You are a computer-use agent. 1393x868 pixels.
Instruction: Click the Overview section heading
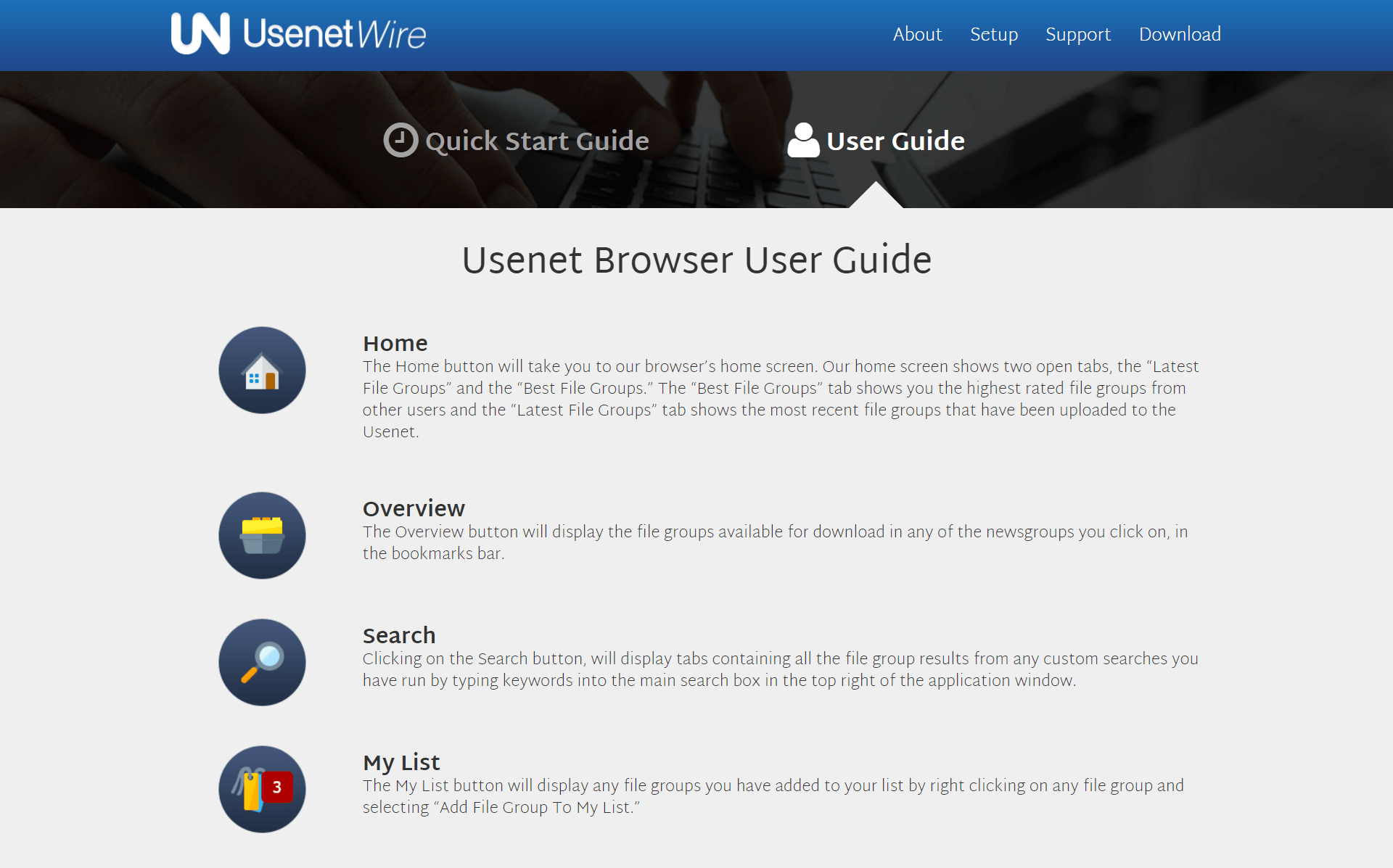(x=414, y=508)
